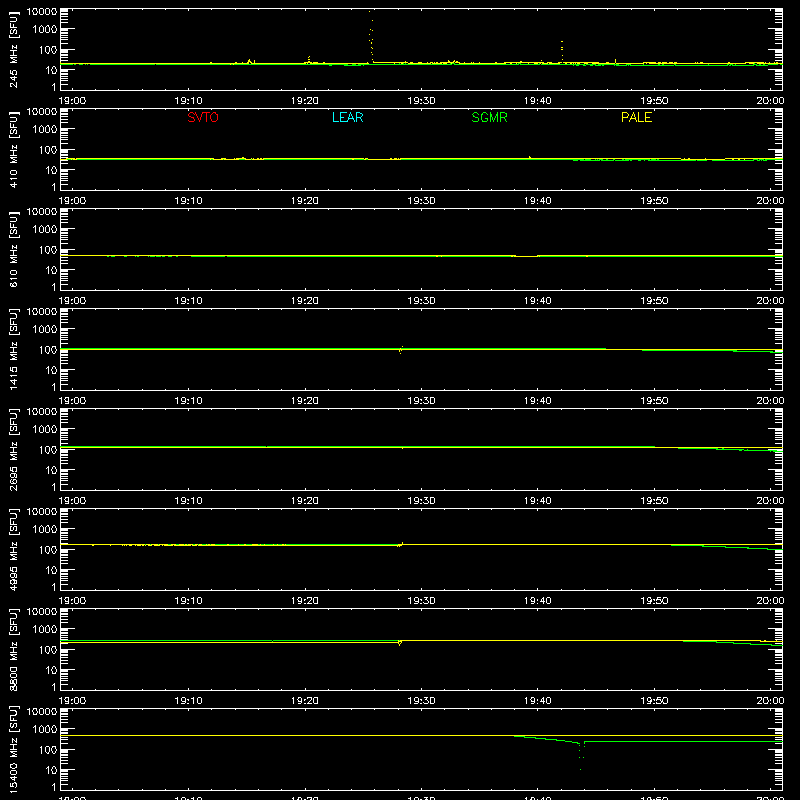The image size is (800, 800).
Task: Select the 4995 MHz [SFU] axis title
Action: [x=13, y=550]
